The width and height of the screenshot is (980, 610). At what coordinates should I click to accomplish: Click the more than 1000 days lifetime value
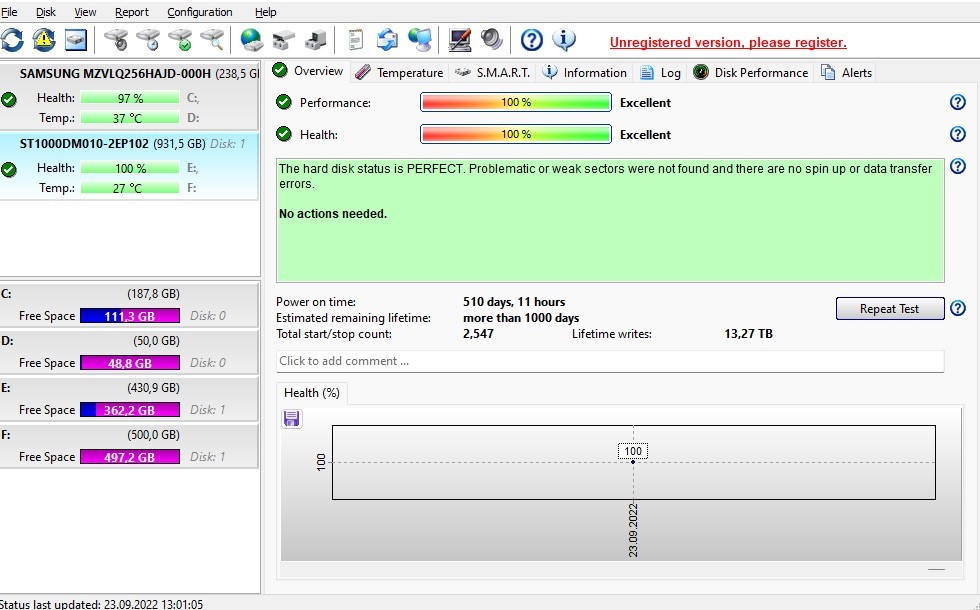pos(521,318)
